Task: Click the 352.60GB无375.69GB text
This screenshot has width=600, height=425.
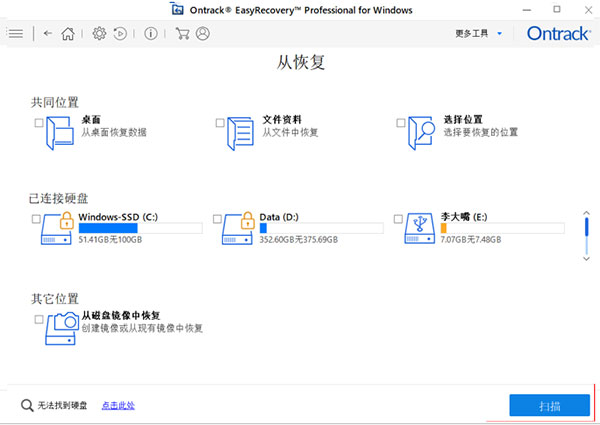Action: (x=298, y=240)
